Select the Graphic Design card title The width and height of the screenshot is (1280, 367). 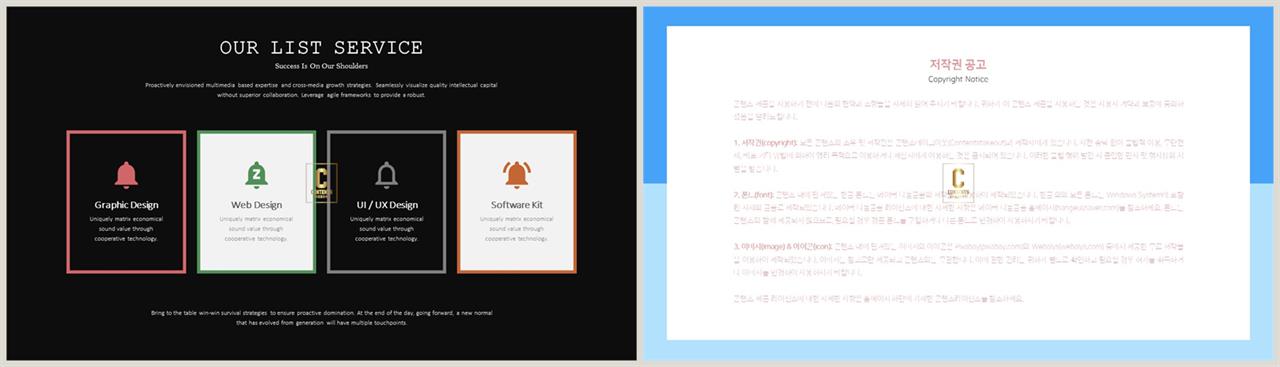126,205
